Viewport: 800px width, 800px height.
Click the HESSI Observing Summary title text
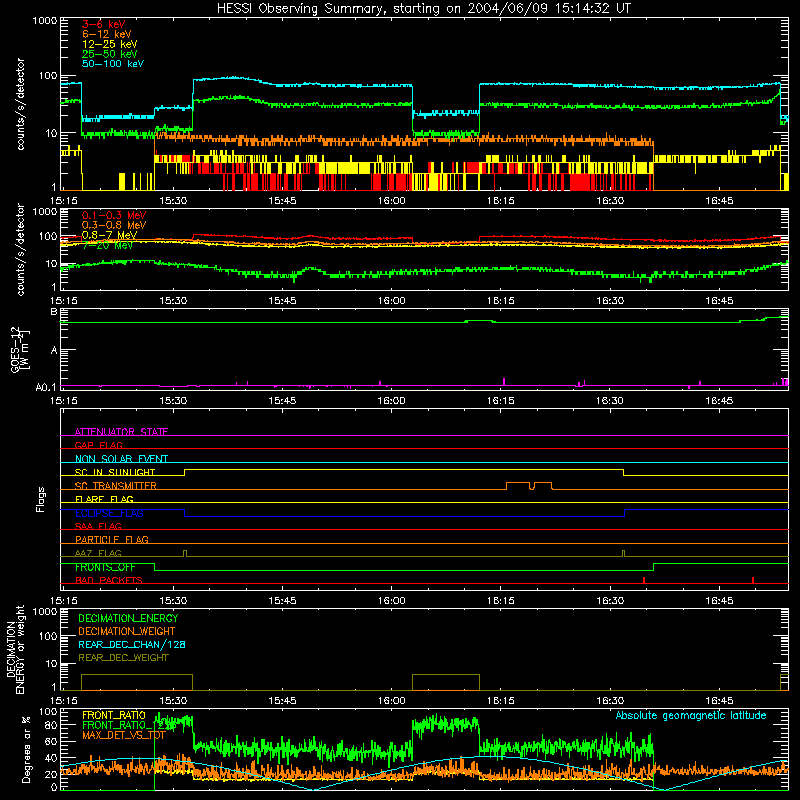423,9
